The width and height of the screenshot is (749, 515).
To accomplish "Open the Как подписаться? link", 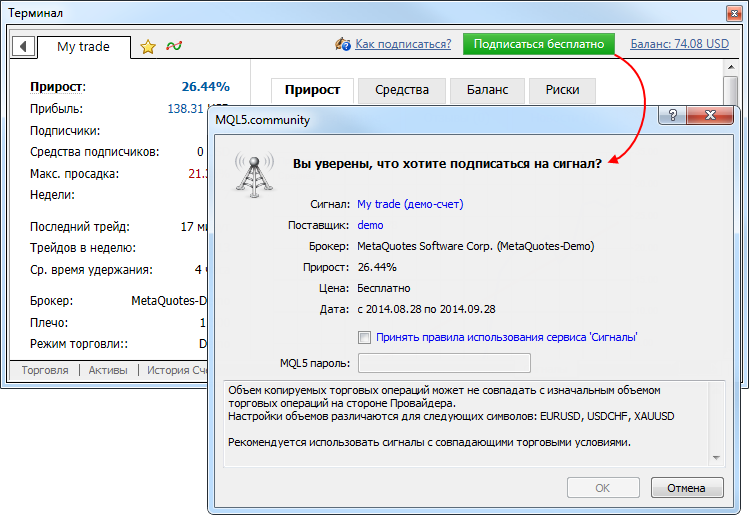I will pyautogui.click(x=403, y=44).
